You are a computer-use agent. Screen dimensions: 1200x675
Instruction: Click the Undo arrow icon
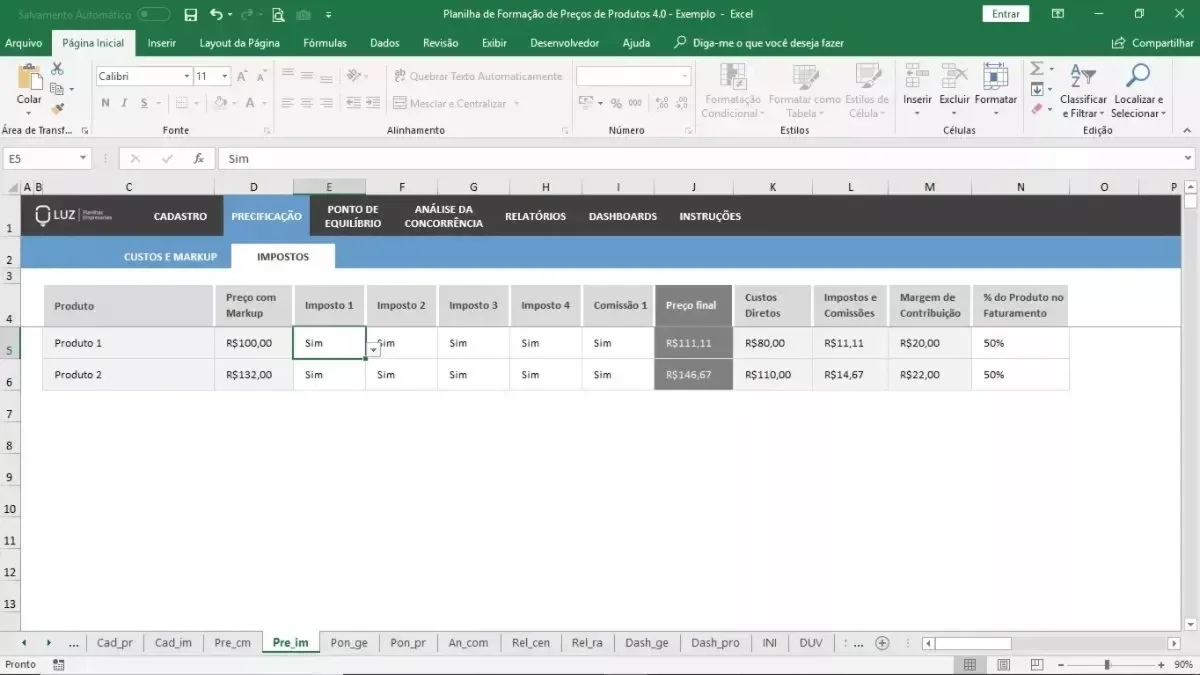click(x=216, y=14)
